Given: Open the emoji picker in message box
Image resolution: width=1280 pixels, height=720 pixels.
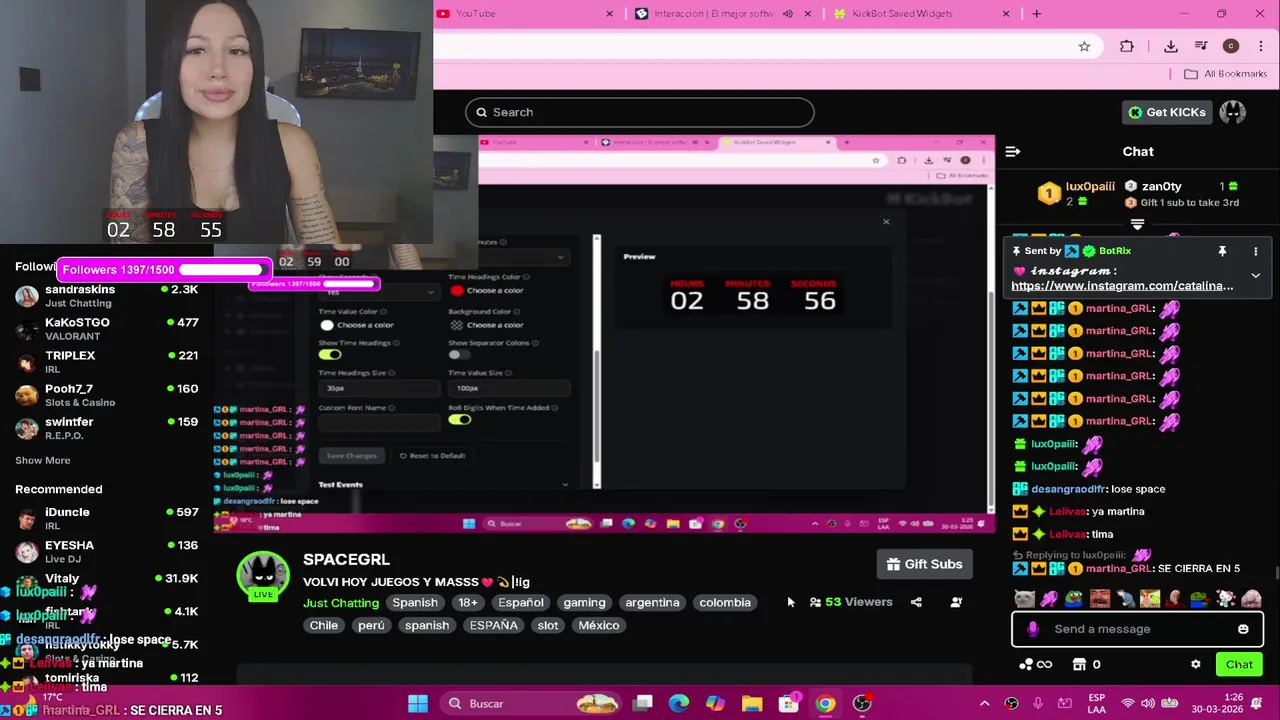Looking at the screenshot, I should [x=1243, y=629].
